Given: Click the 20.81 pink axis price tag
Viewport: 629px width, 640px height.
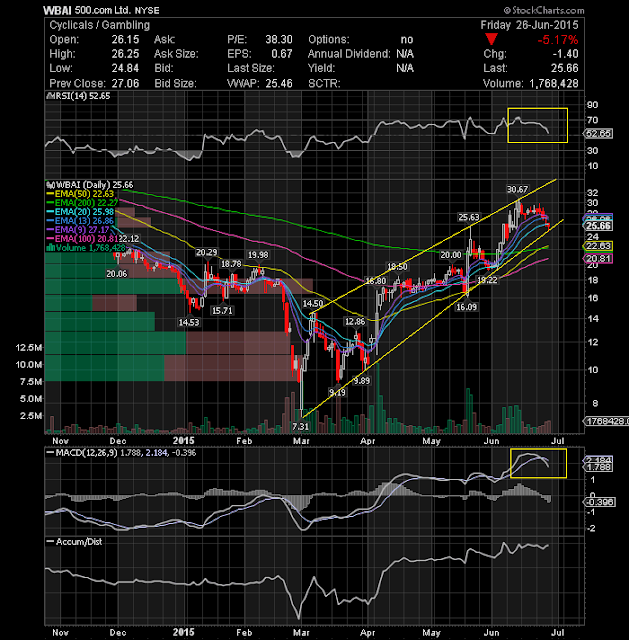Looking at the screenshot, I should click(598, 258).
